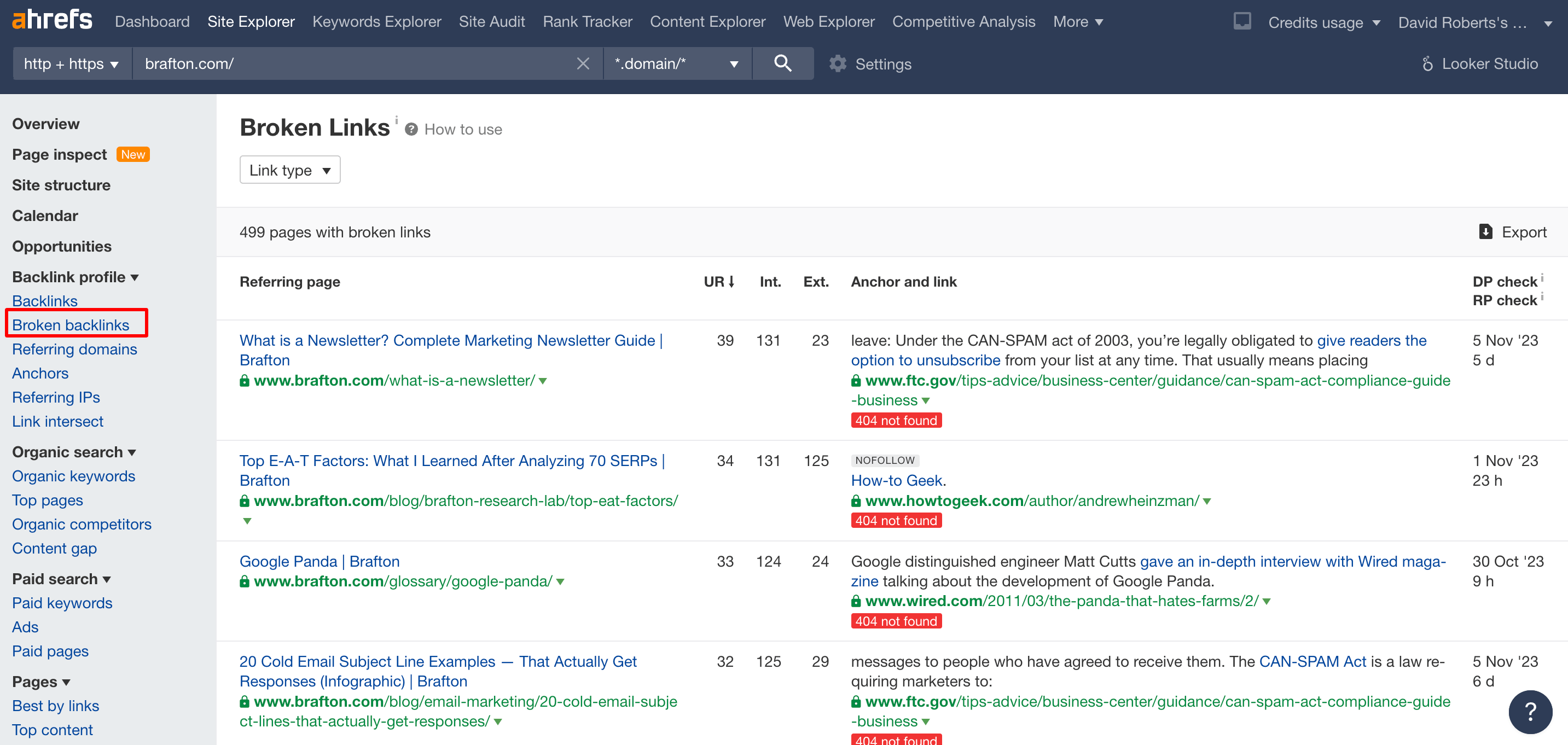Viewport: 1568px width, 745px height.
Task: Clear the URL field with X icon
Action: (583, 63)
